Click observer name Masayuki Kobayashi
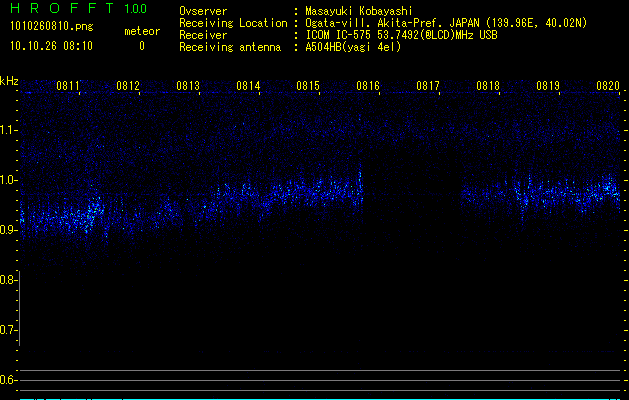Viewport: 629px width, 400px height. (359, 11)
